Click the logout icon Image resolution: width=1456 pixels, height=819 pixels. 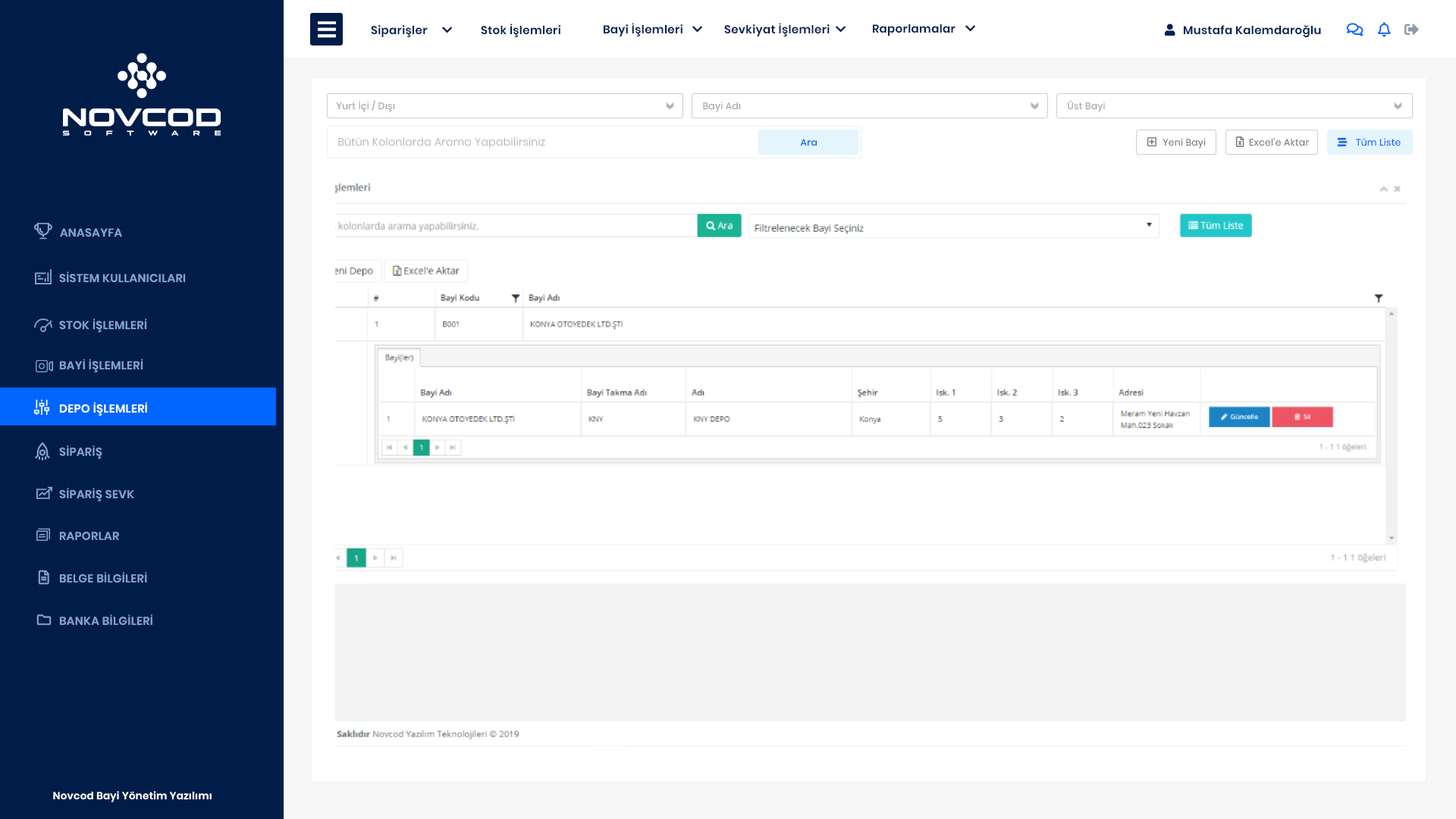point(1411,30)
